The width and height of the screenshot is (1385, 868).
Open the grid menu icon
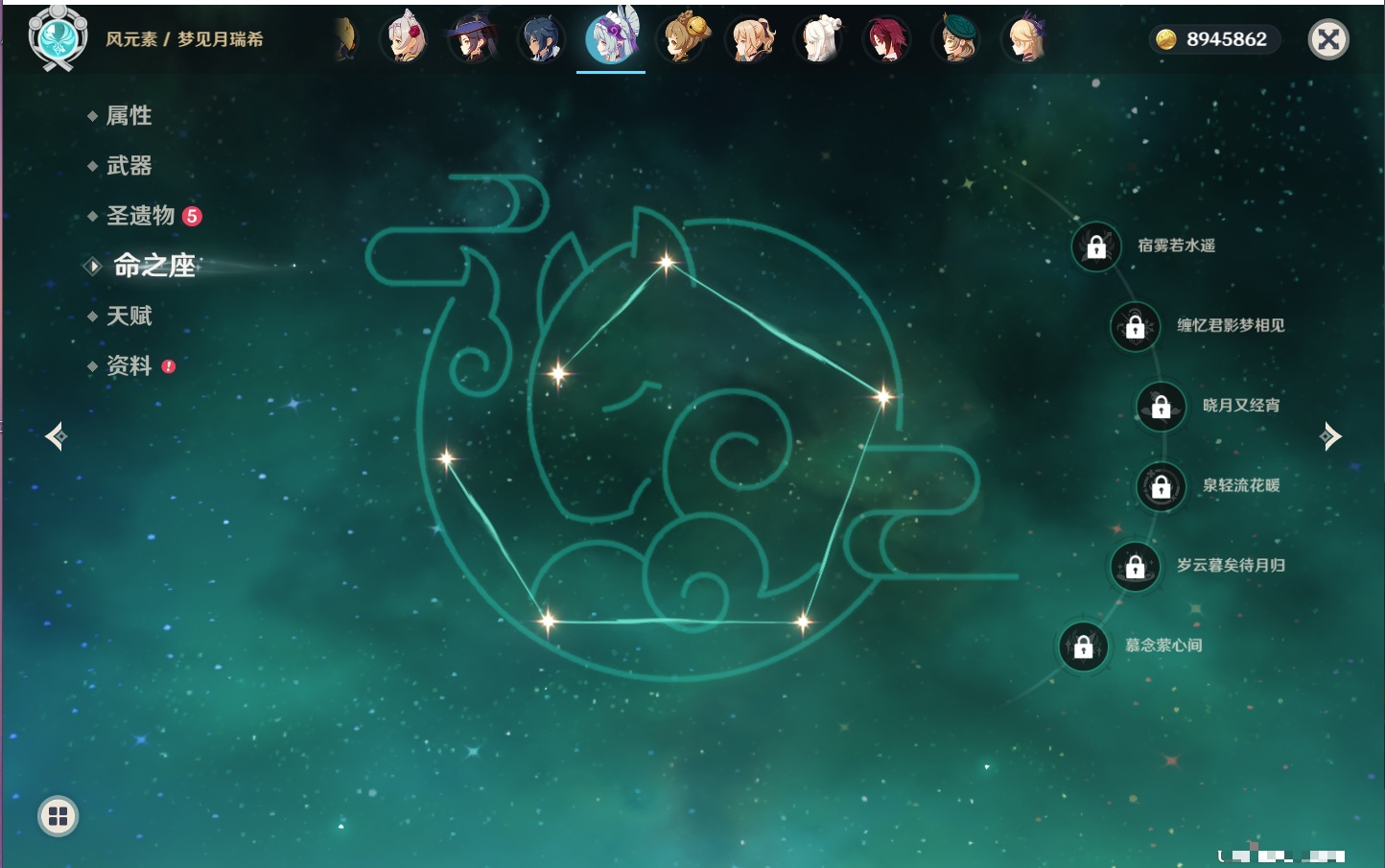pos(58,816)
